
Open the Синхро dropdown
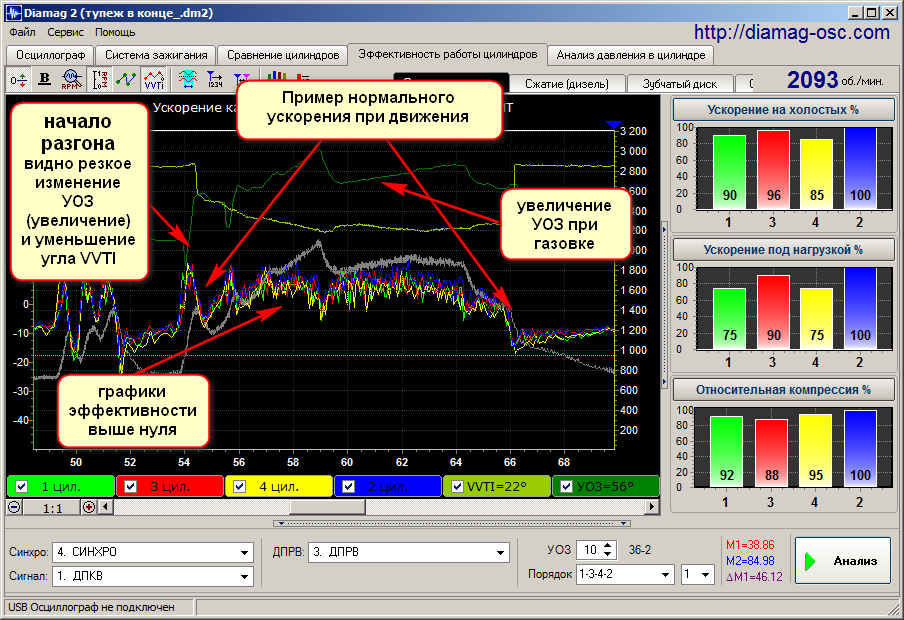tap(245, 553)
